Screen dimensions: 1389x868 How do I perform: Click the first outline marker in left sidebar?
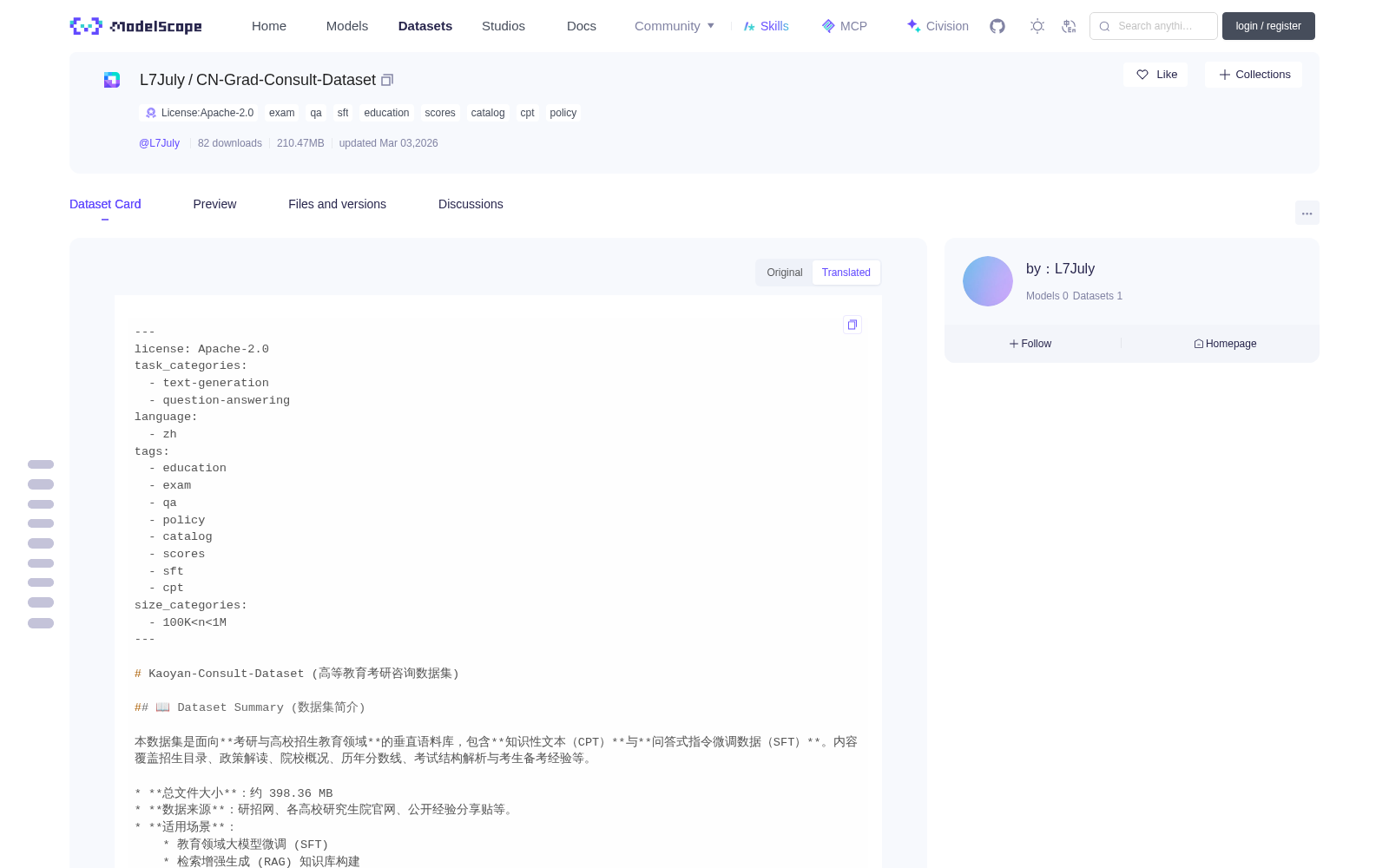(41, 464)
